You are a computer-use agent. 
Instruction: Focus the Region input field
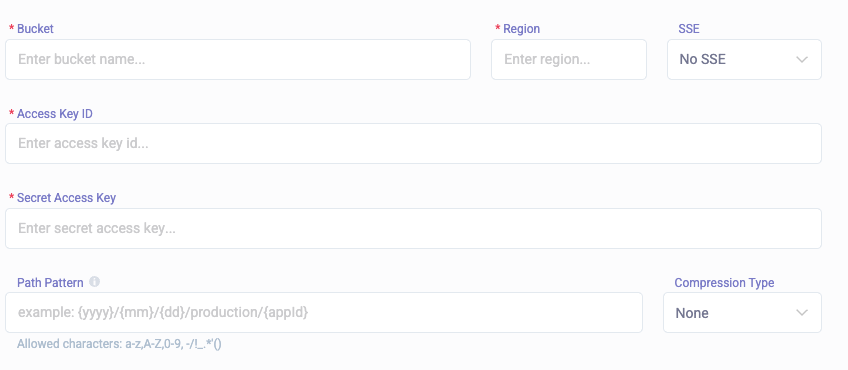click(569, 60)
